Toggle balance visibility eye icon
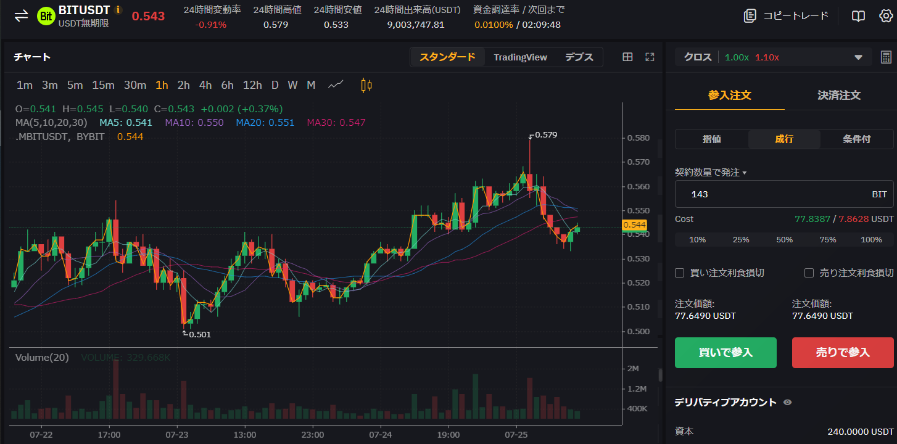The height and width of the screenshot is (444, 897). [787, 402]
